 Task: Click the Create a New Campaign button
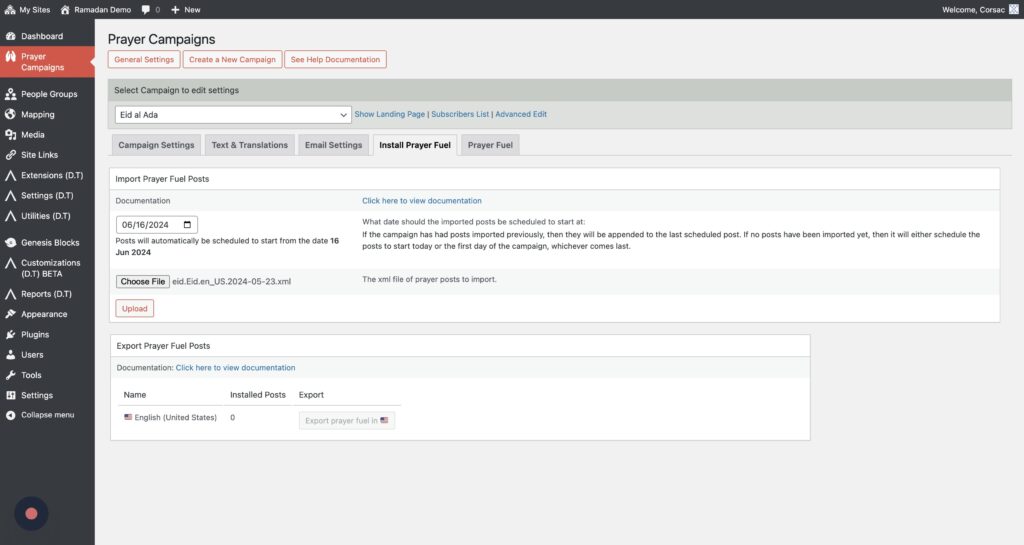point(232,60)
